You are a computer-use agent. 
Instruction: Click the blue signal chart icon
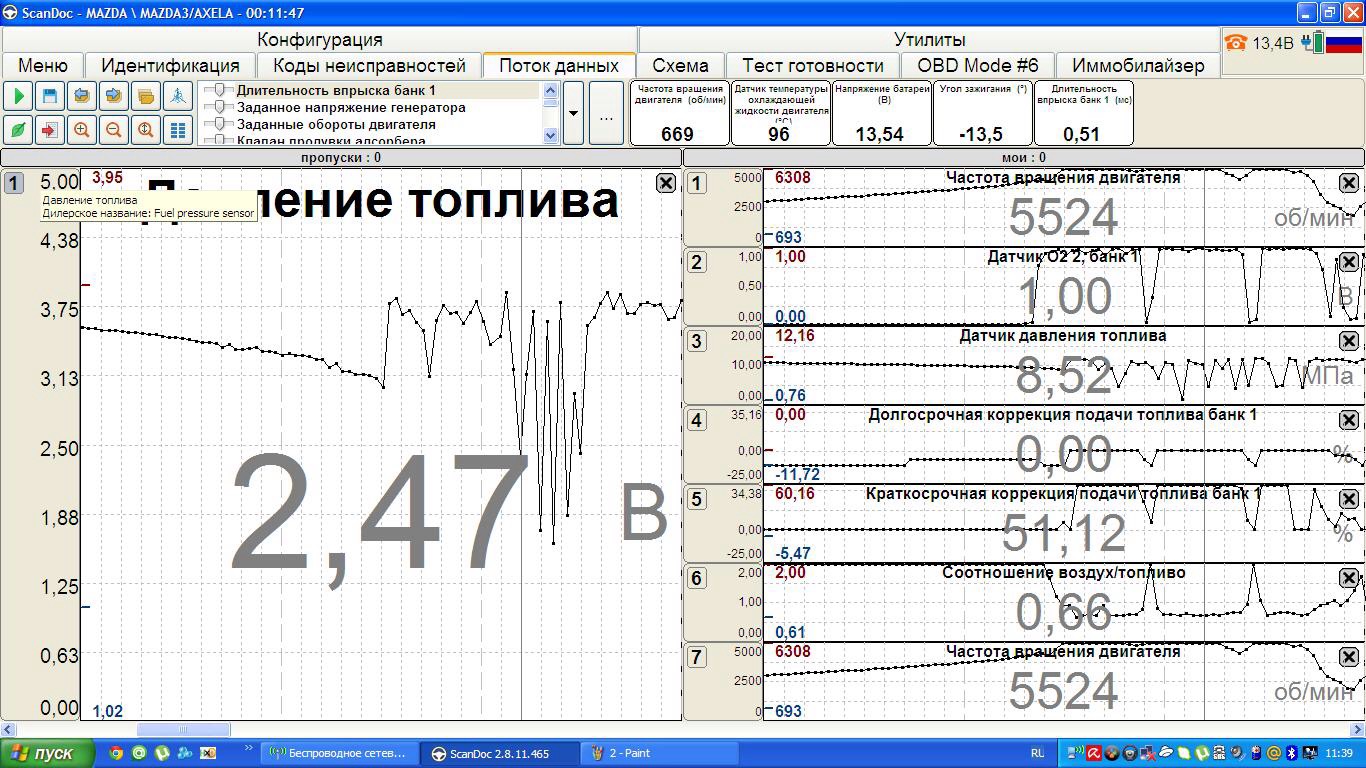pyautogui.click(x=178, y=97)
